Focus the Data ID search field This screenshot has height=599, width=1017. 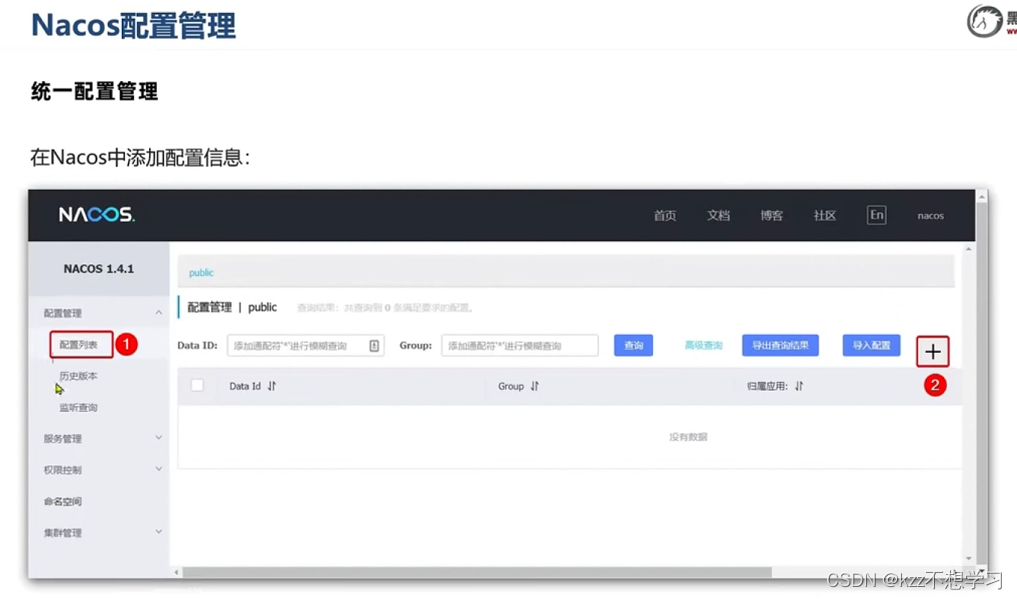pos(305,346)
